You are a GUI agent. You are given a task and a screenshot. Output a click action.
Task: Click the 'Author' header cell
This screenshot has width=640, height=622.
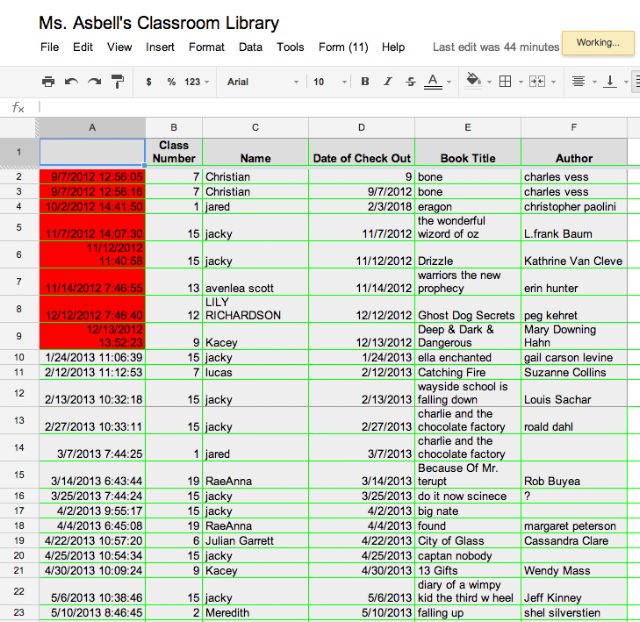pyautogui.click(x=574, y=152)
